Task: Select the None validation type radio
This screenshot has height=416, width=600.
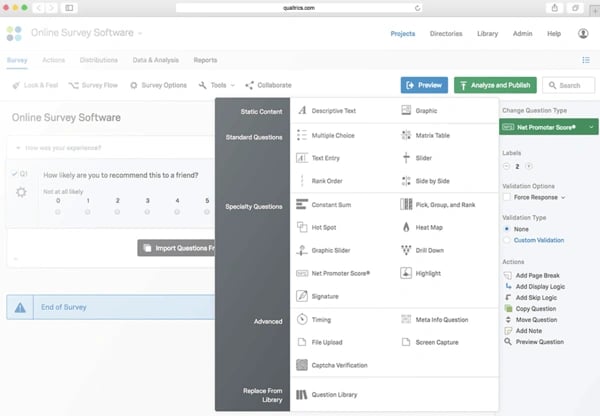Action: tap(507, 228)
